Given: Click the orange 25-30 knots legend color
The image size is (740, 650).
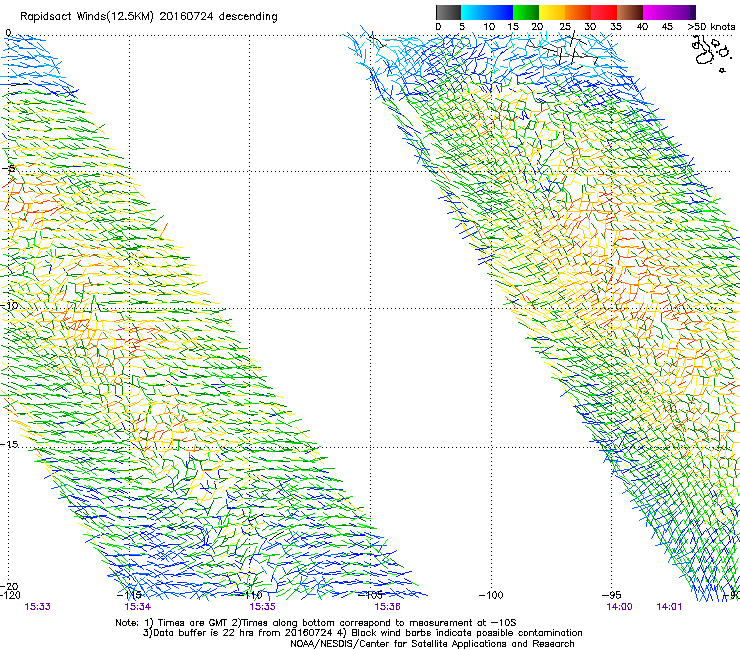Looking at the screenshot, I should (x=578, y=12).
